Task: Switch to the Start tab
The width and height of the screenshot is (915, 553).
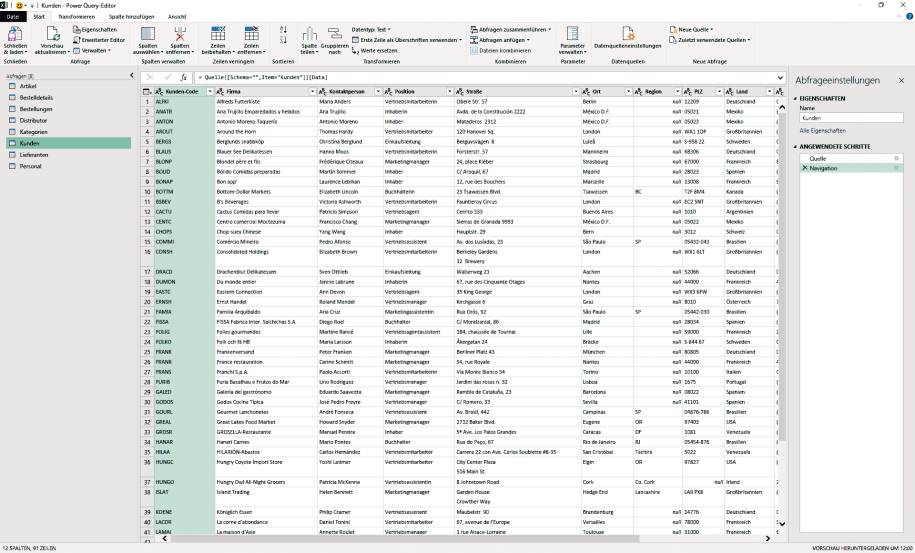Action: point(39,16)
